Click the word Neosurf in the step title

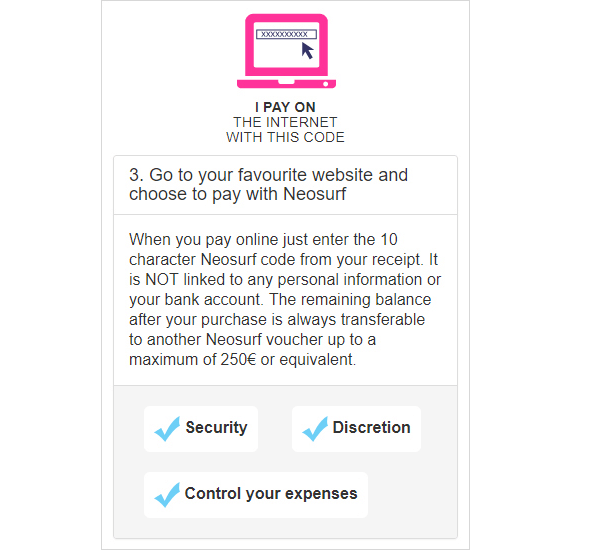click(x=314, y=194)
